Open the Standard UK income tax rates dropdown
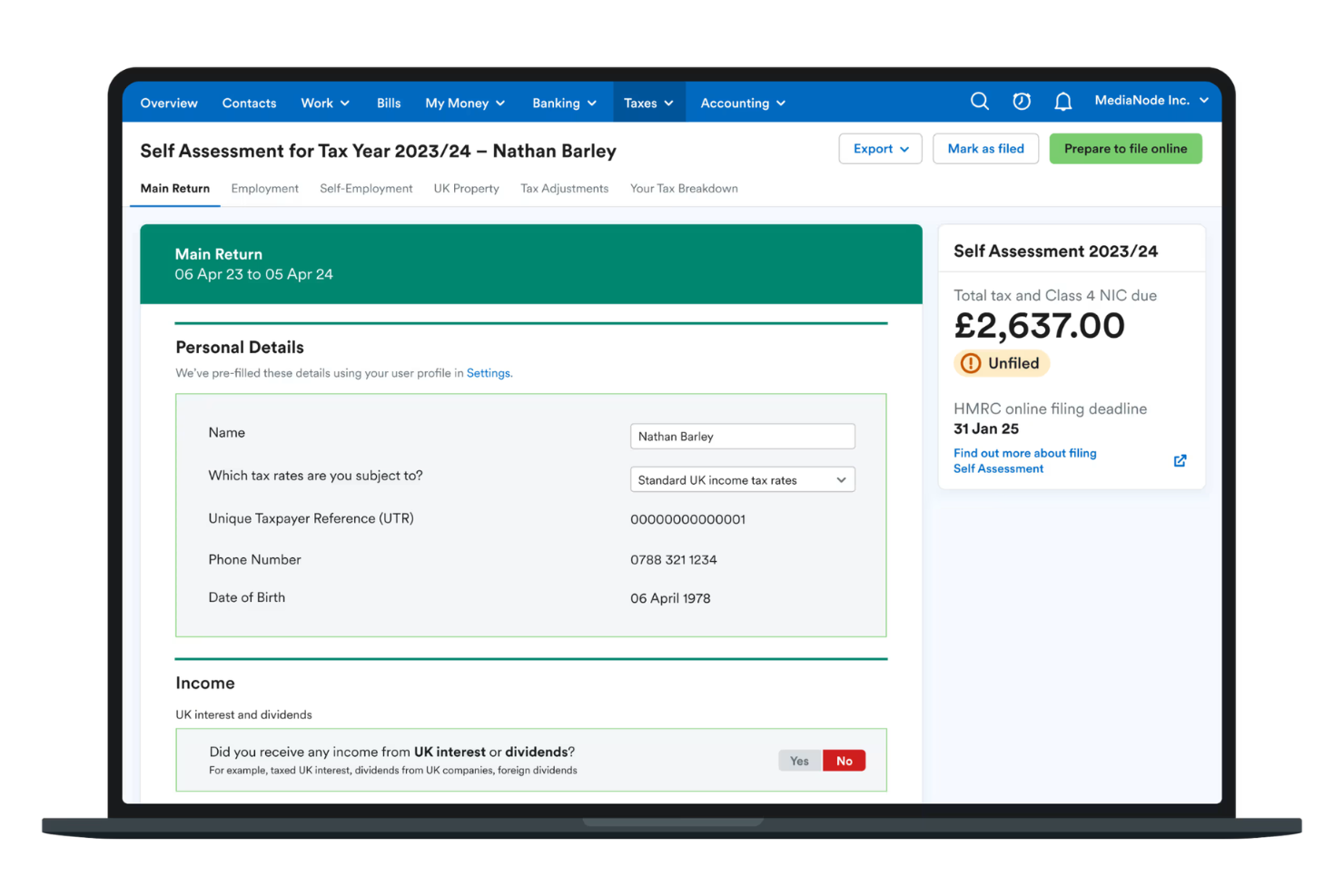 tap(743, 479)
